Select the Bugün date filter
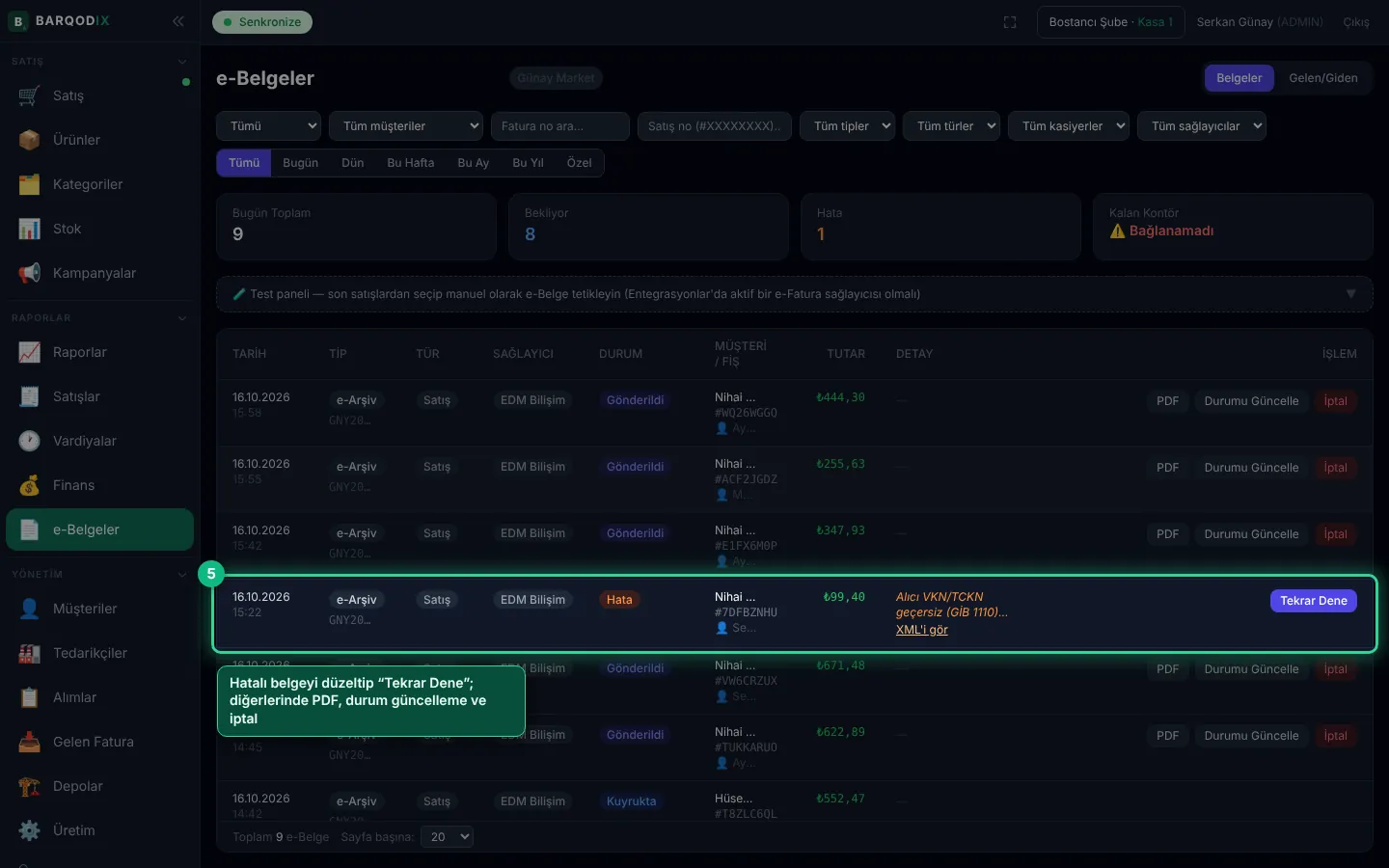This screenshot has width=1389, height=868. [301, 163]
